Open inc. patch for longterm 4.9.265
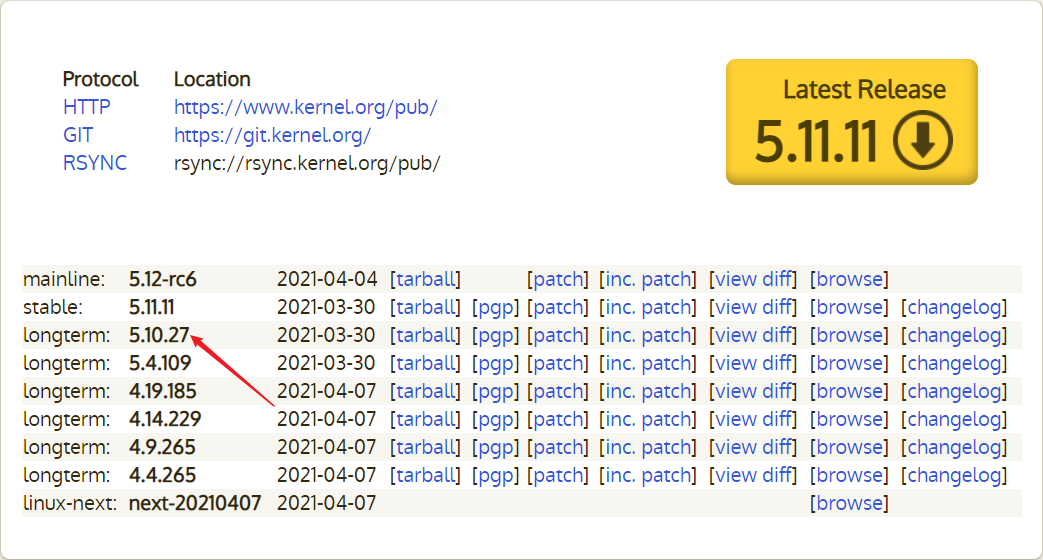 point(648,448)
